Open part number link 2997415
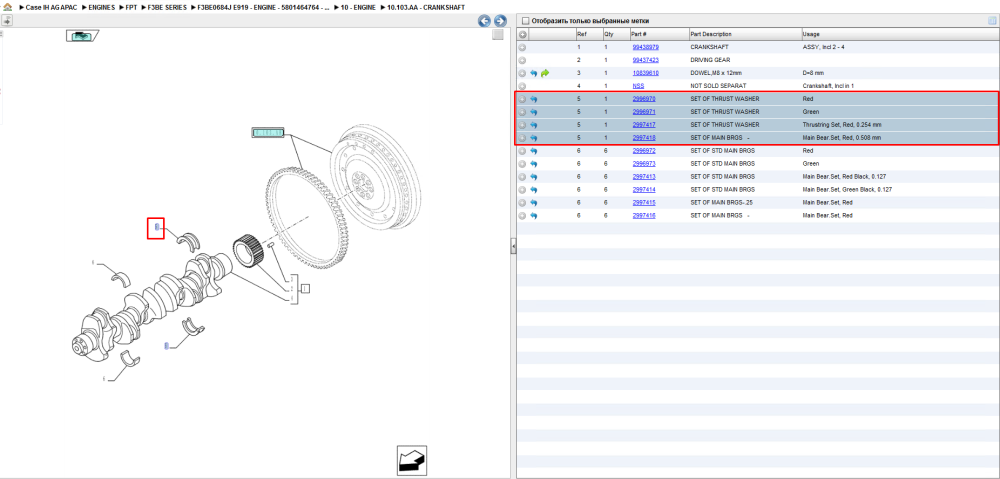Image resolution: width=1000 pixels, height=479 pixels. click(x=643, y=203)
